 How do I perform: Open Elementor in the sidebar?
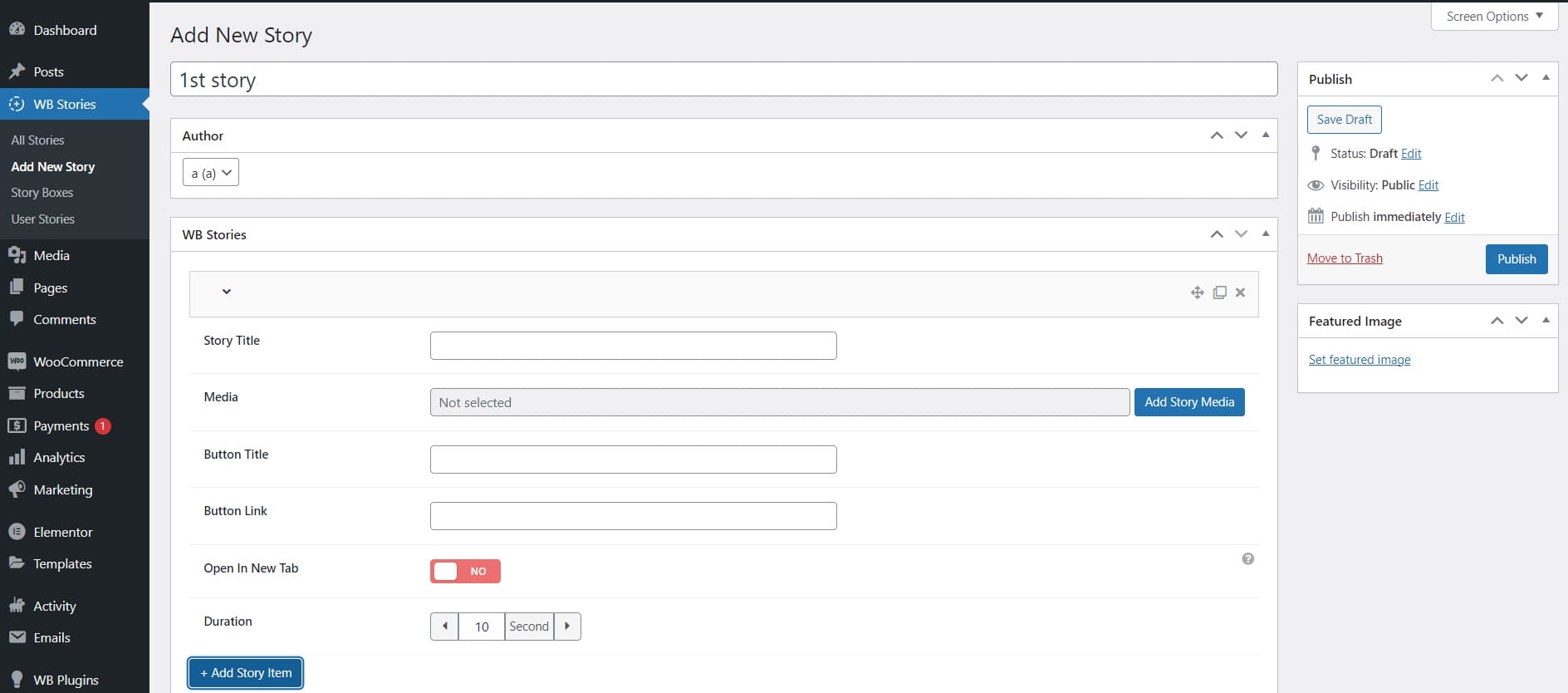tap(62, 532)
